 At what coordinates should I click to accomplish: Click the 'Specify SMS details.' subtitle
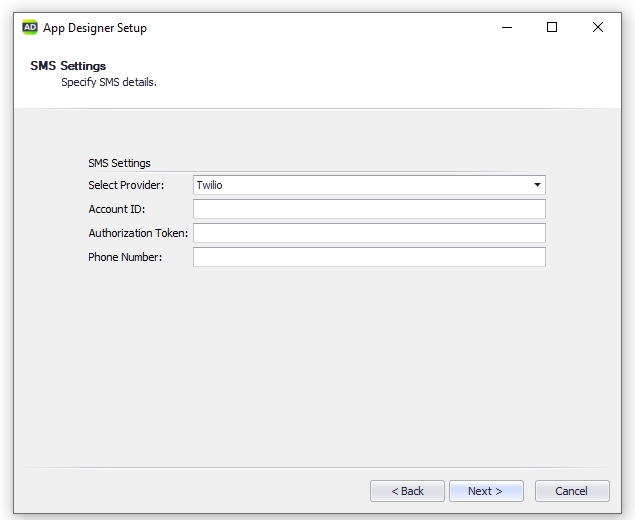click(x=109, y=82)
